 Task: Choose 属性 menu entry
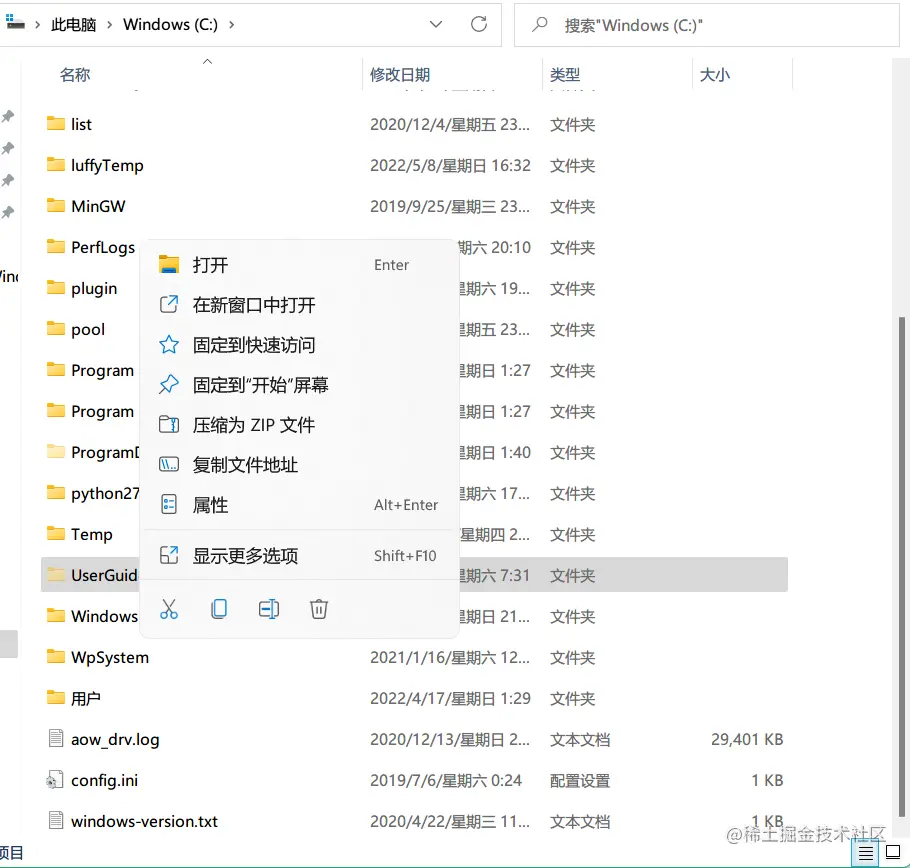click(x=299, y=505)
